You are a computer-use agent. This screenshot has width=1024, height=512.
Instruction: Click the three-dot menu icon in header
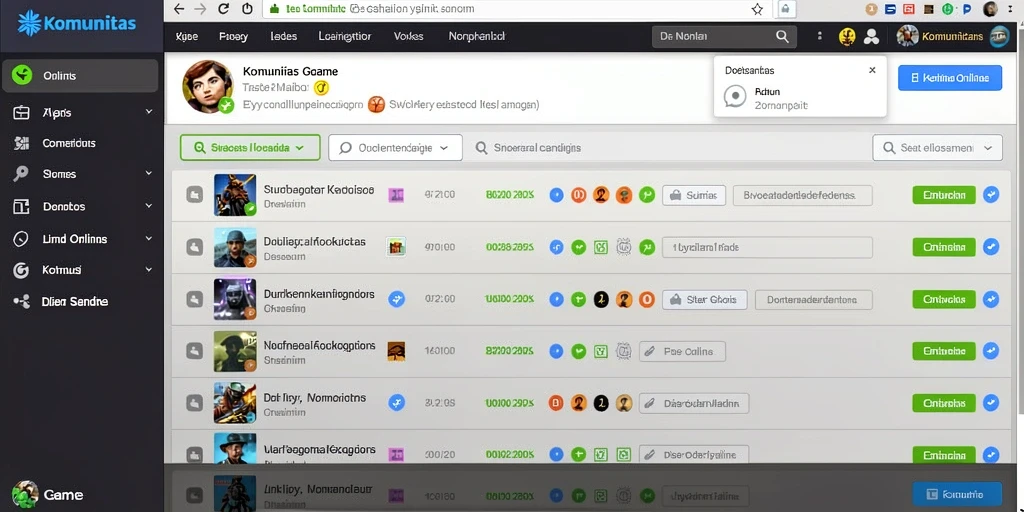pos(820,37)
